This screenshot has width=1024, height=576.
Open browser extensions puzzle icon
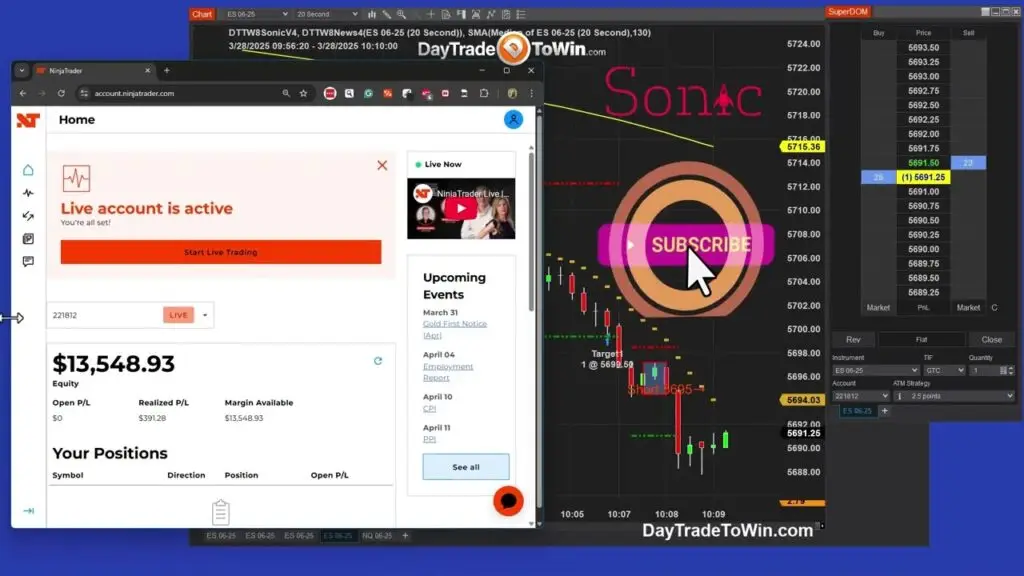point(484,93)
